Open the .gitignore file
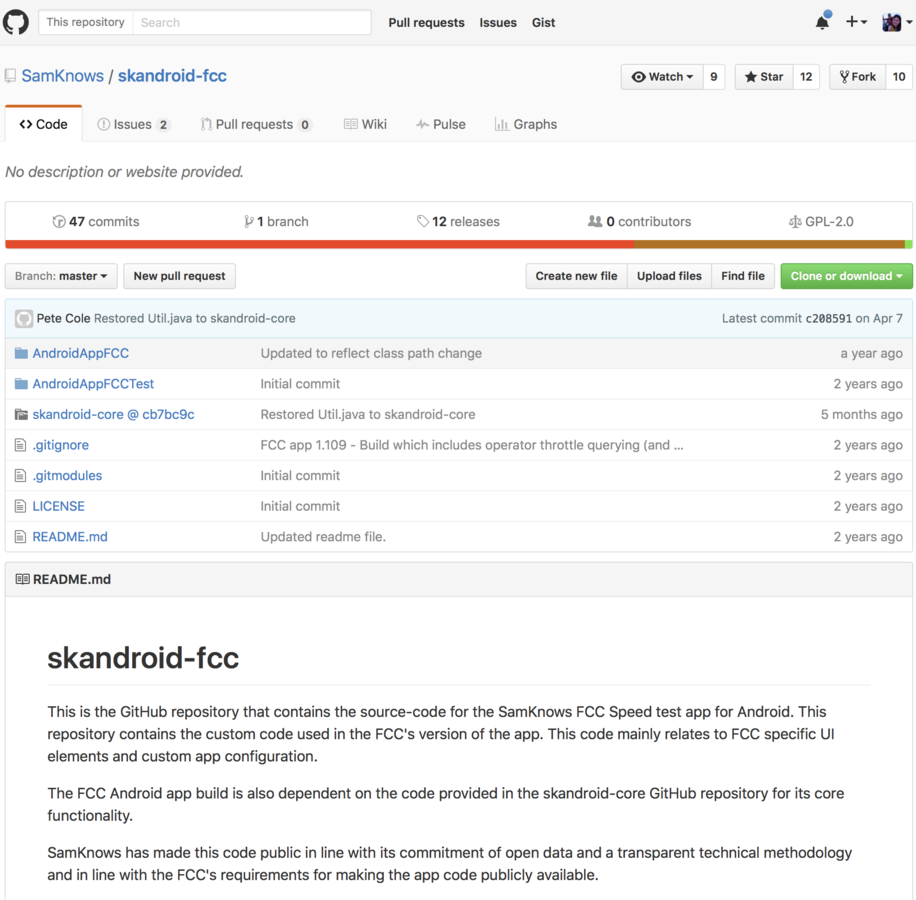 61,445
